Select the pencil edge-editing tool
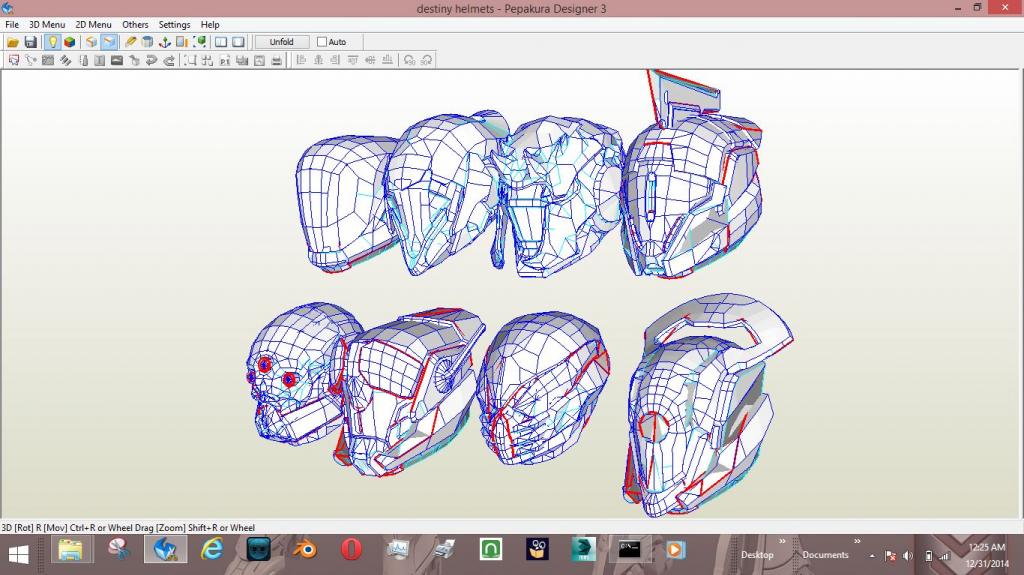 point(130,42)
